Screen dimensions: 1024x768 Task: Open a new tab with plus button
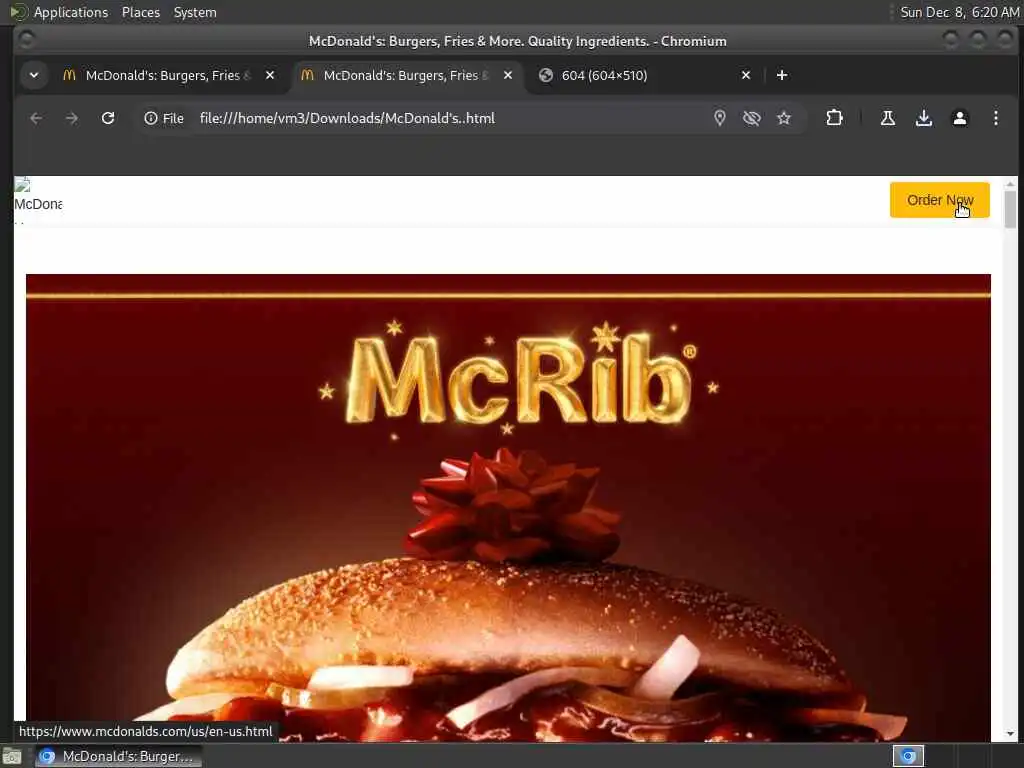(x=782, y=75)
